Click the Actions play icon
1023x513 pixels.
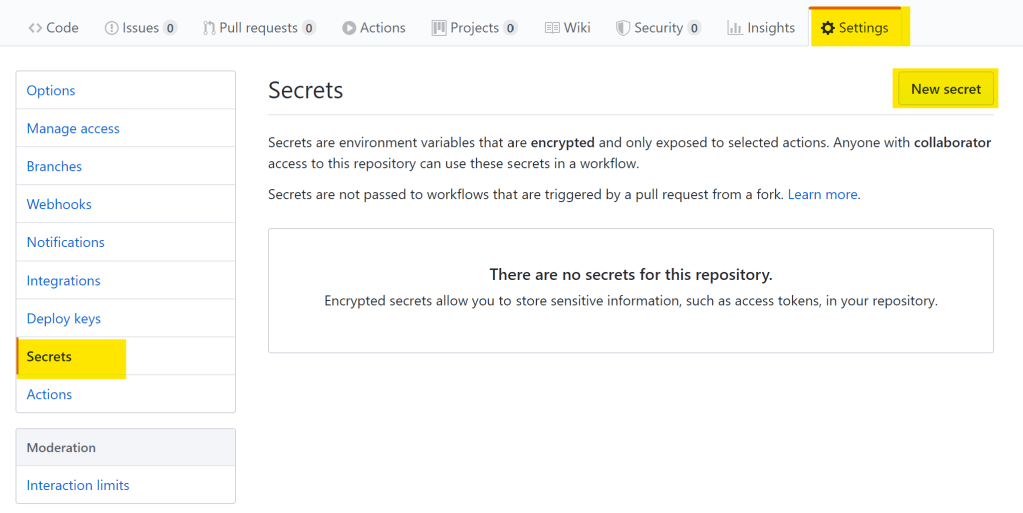click(x=349, y=28)
